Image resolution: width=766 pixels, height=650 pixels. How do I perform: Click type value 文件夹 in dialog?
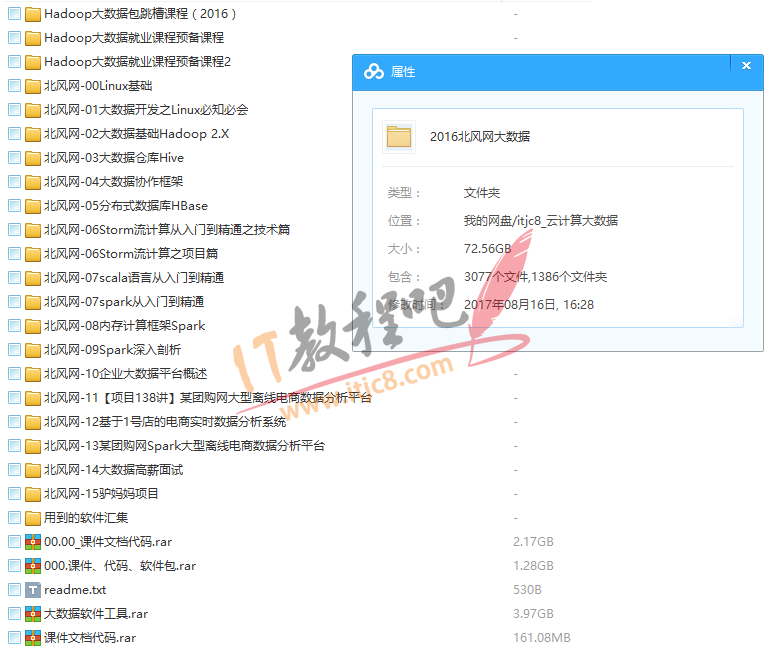point(482,193)
